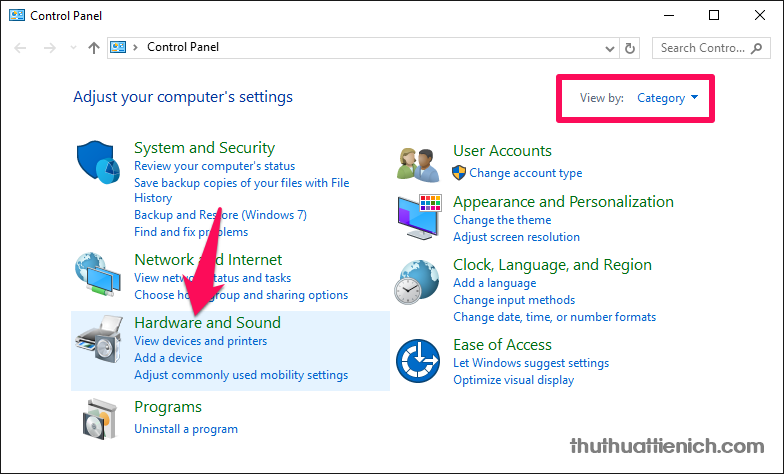Click the Hardware and Sound heading

pyautogui.click(x=207, y=323)
